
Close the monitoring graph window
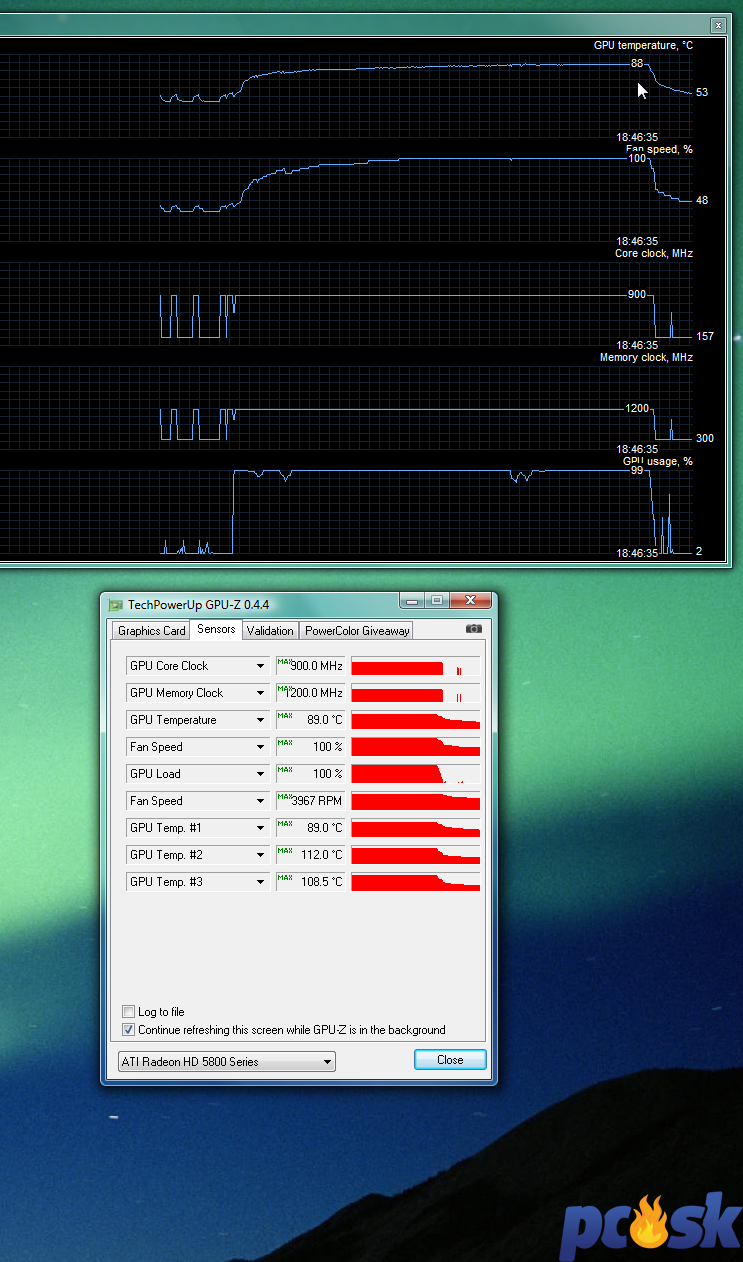point(718,25)
